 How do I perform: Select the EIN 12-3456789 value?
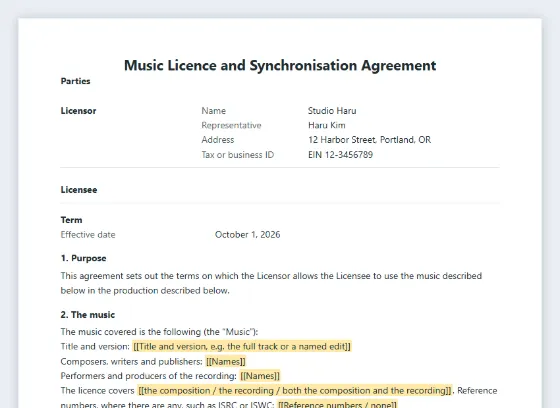(x=340, y=155)
